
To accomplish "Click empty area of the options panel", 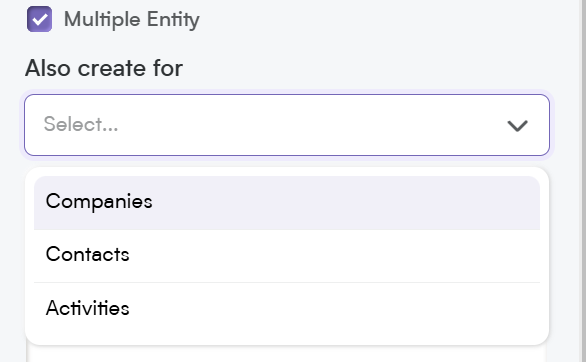I will pos(287,340).
